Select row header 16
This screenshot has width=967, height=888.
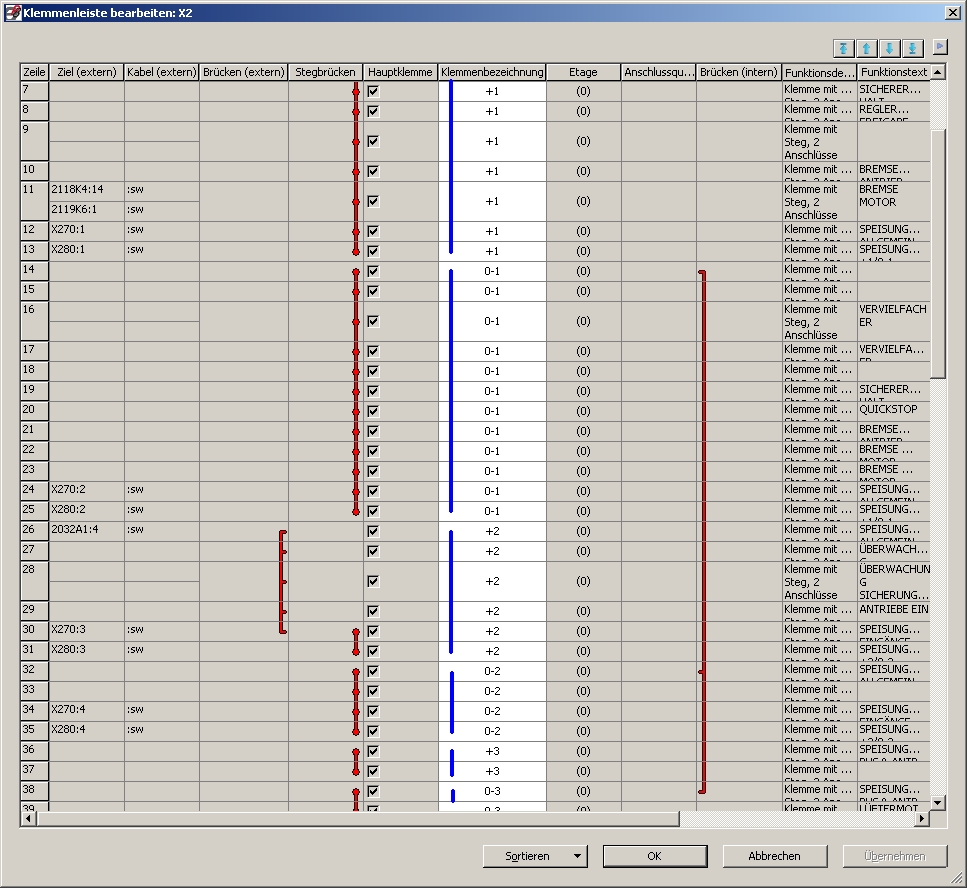(x=35, y=321)
